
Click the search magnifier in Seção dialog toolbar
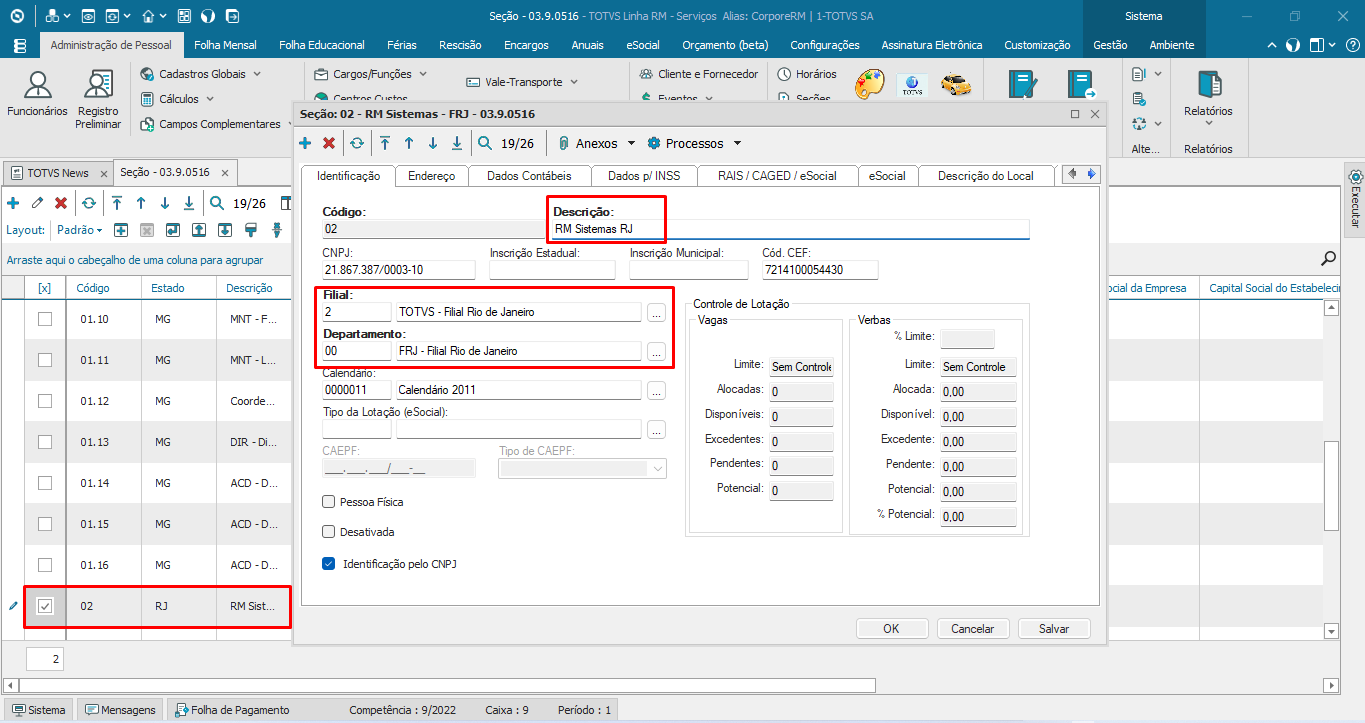(x=485, y=143)
